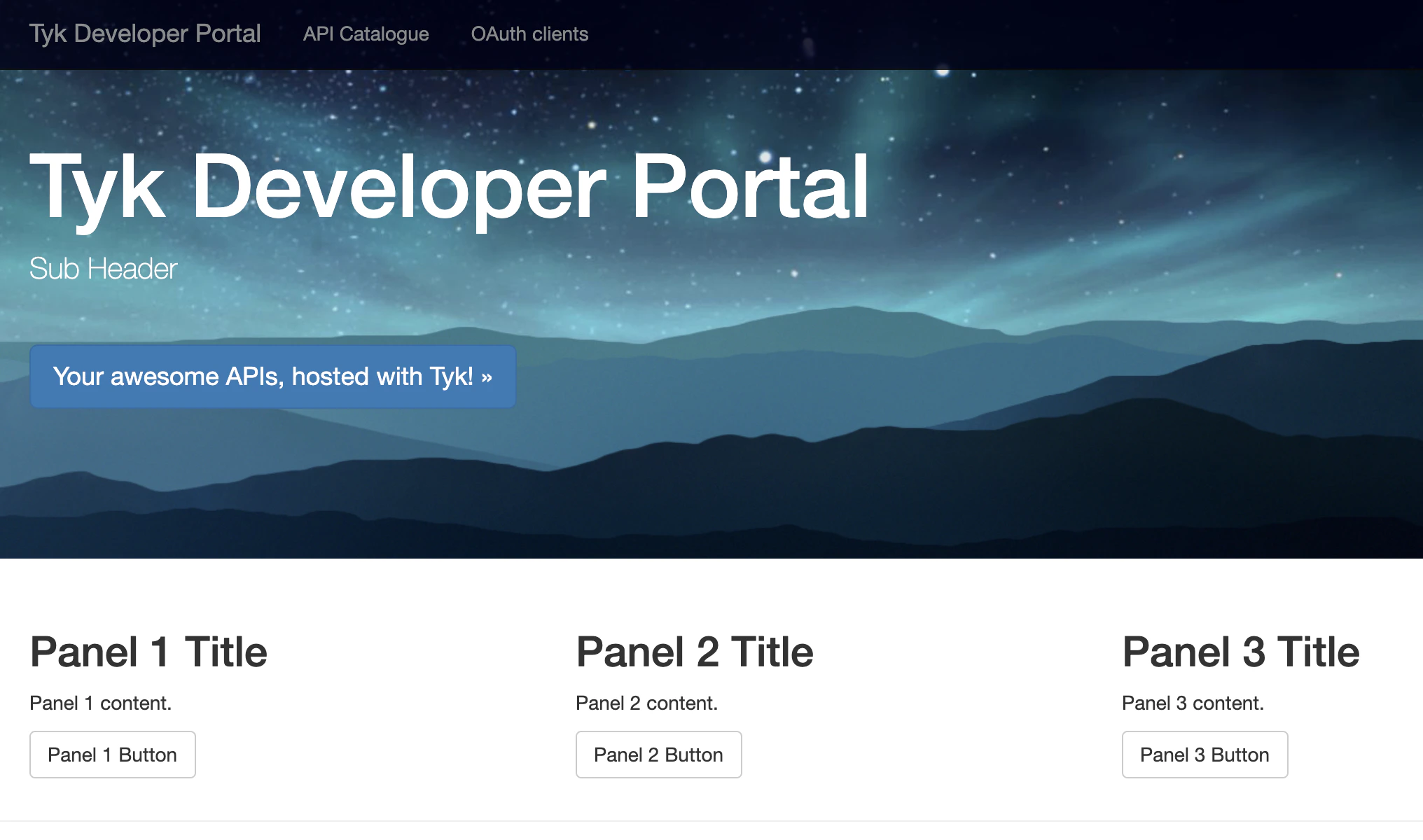Click the Sub Header text
Viewport: 1423px width, 840px height.
pyautogui.click(x=102, y=268)
